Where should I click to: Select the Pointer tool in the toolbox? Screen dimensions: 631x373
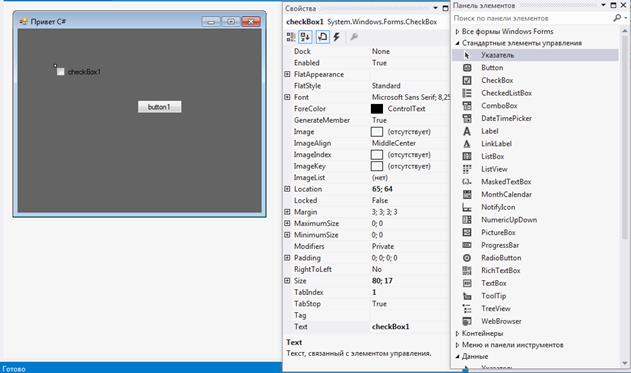535,55
